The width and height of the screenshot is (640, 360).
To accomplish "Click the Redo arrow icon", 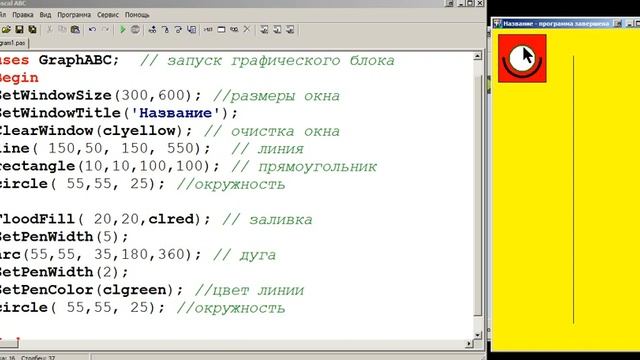I will (x=105, y=30).
